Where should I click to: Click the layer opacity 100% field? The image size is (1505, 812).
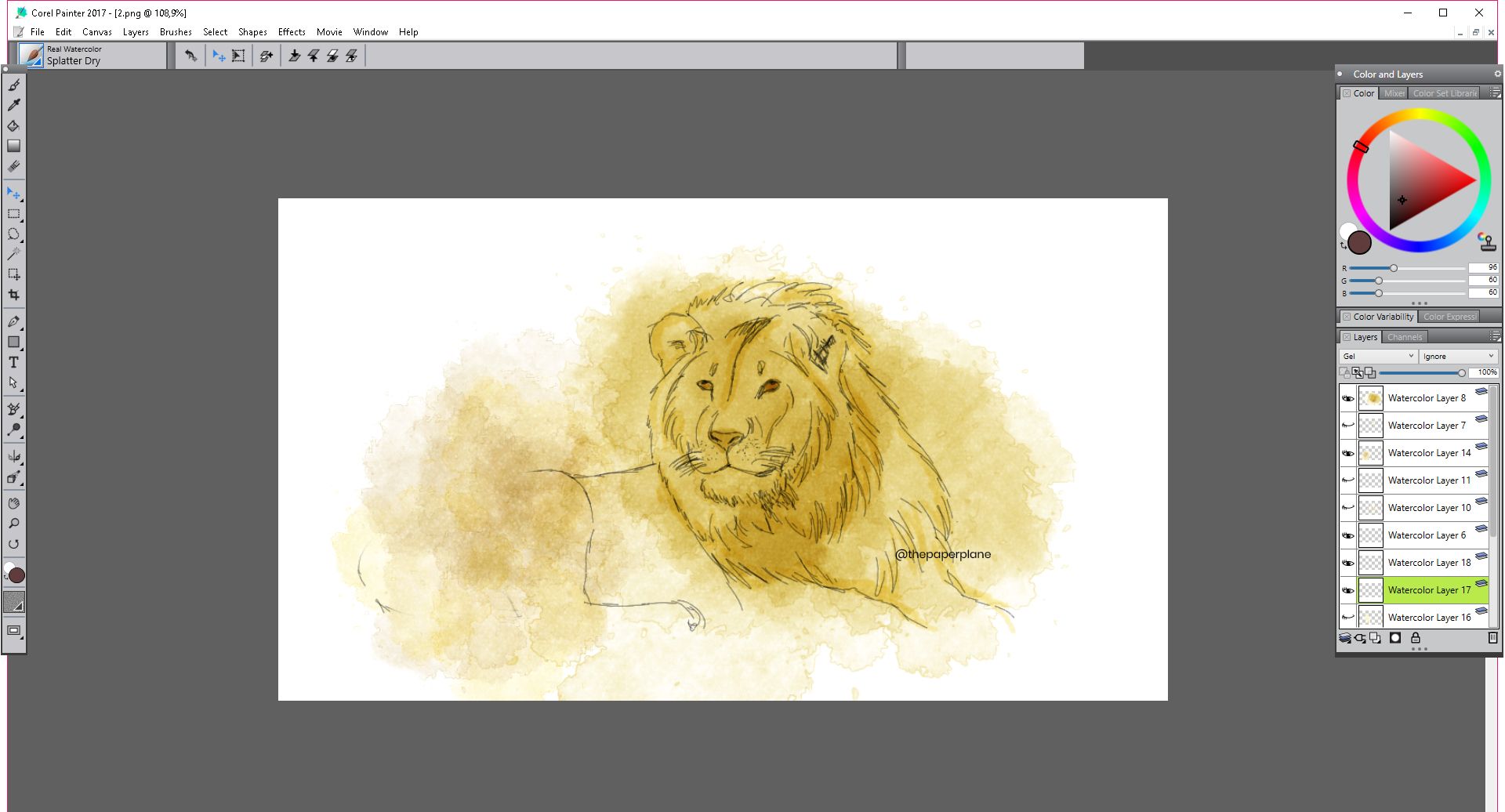tap(1484, 372)
